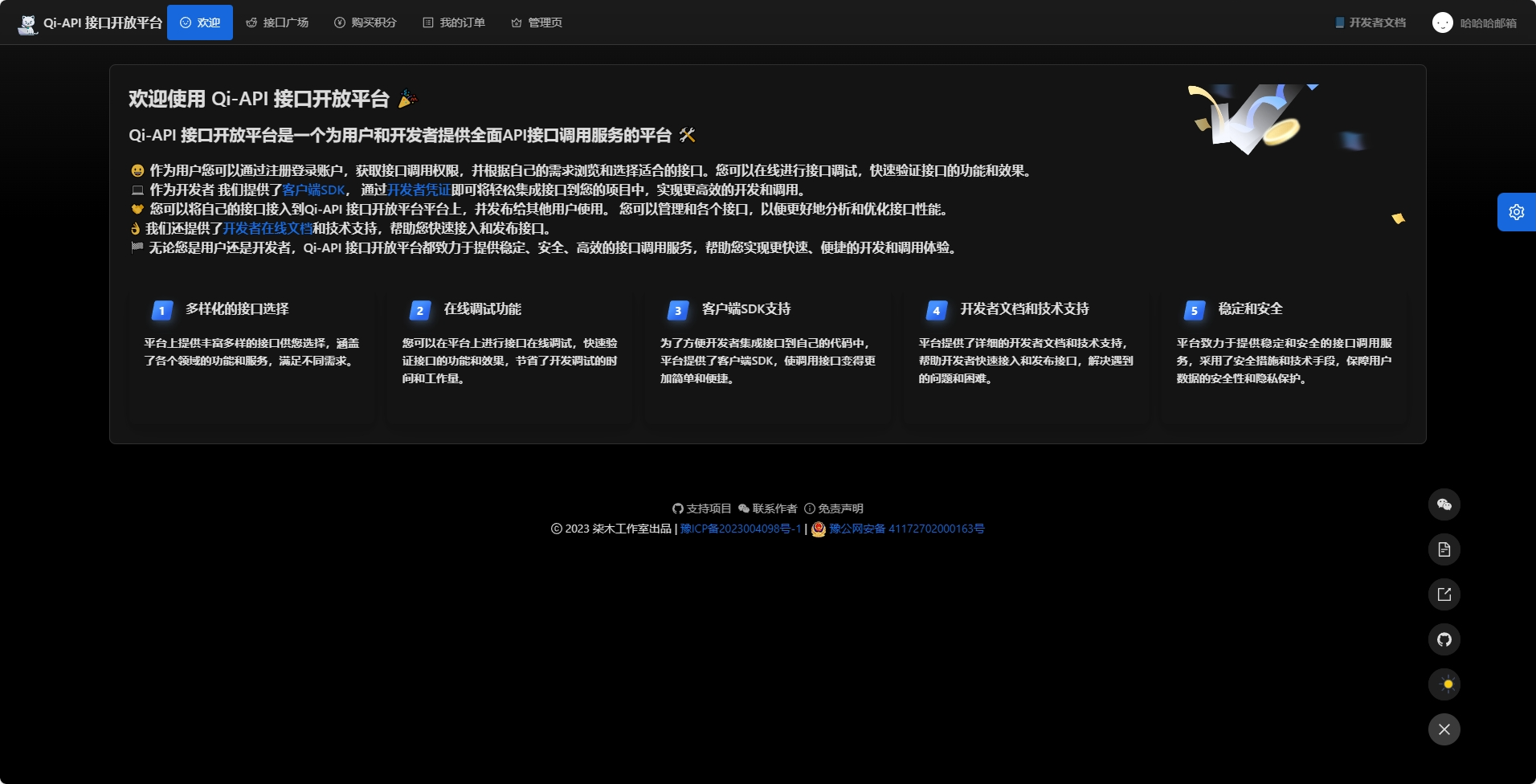Open the 管理页 menu
Image resolution: width=1536 pixels, height=784 pixels.
coord(537,22)
